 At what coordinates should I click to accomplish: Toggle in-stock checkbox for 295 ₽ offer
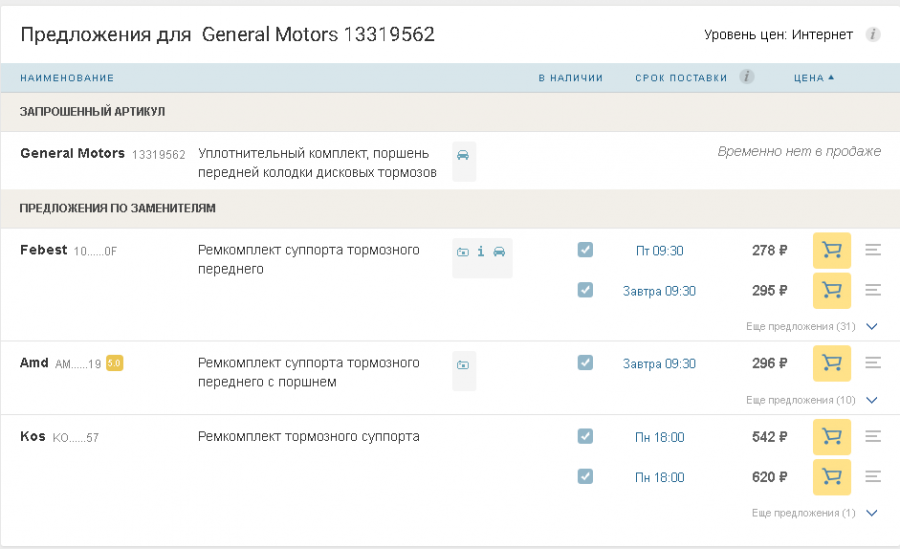click(x=585, y=290)
